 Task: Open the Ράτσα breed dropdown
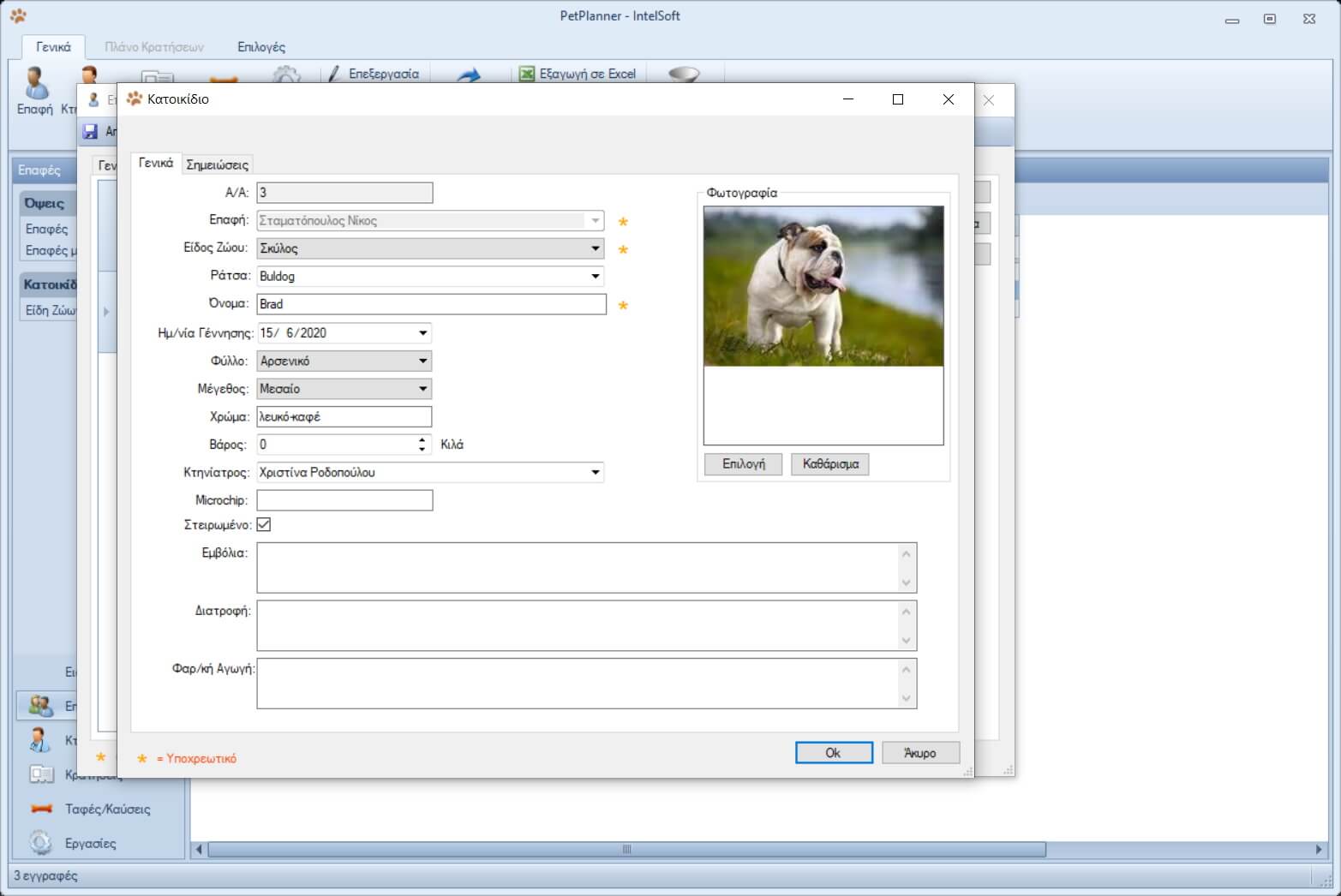coord(595,277)
